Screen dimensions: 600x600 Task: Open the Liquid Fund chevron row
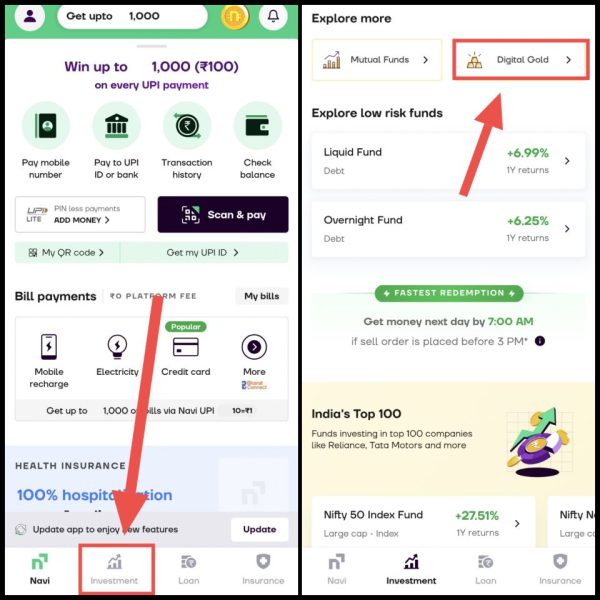tap(448, 161)
